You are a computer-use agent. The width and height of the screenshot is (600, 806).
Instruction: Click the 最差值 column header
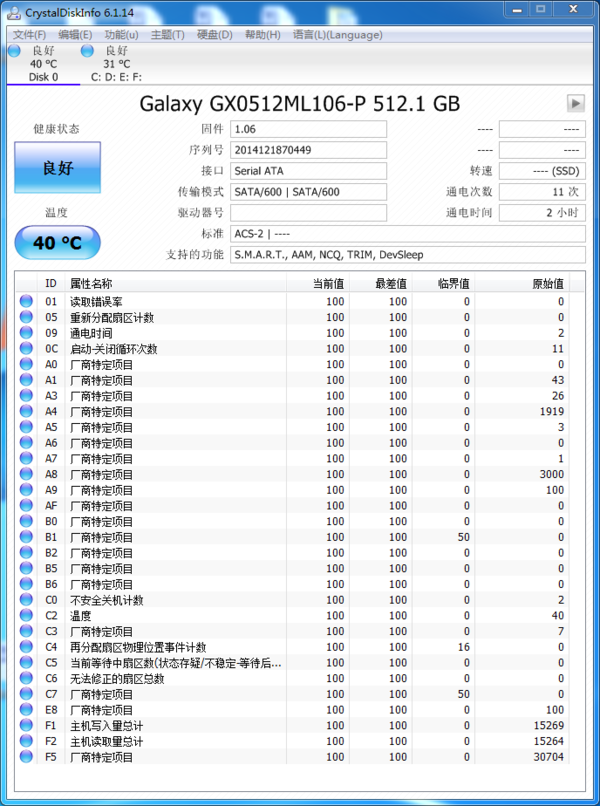(380, 283)
